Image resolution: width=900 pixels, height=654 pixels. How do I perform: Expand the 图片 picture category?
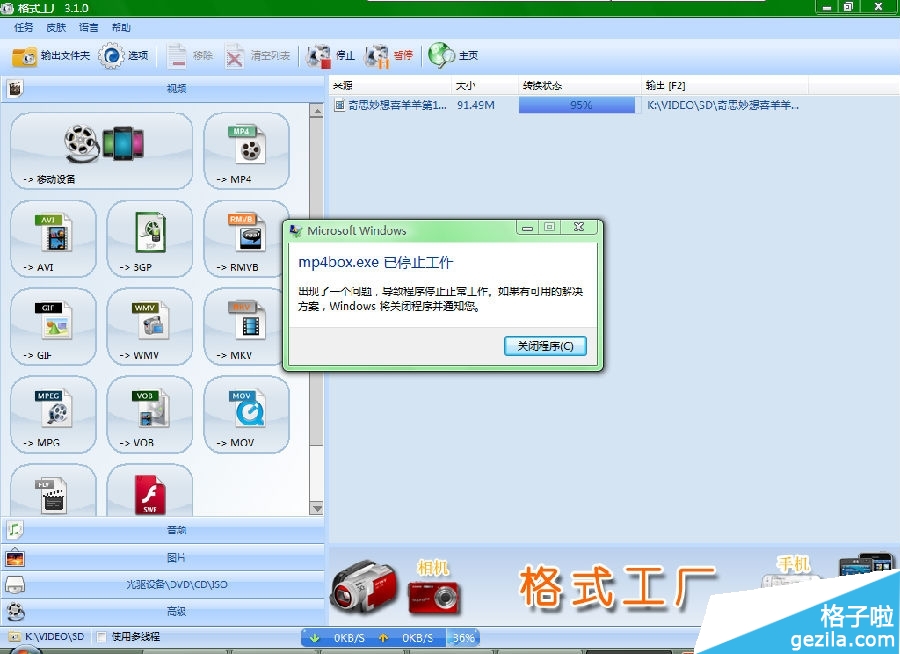[163, 557]
